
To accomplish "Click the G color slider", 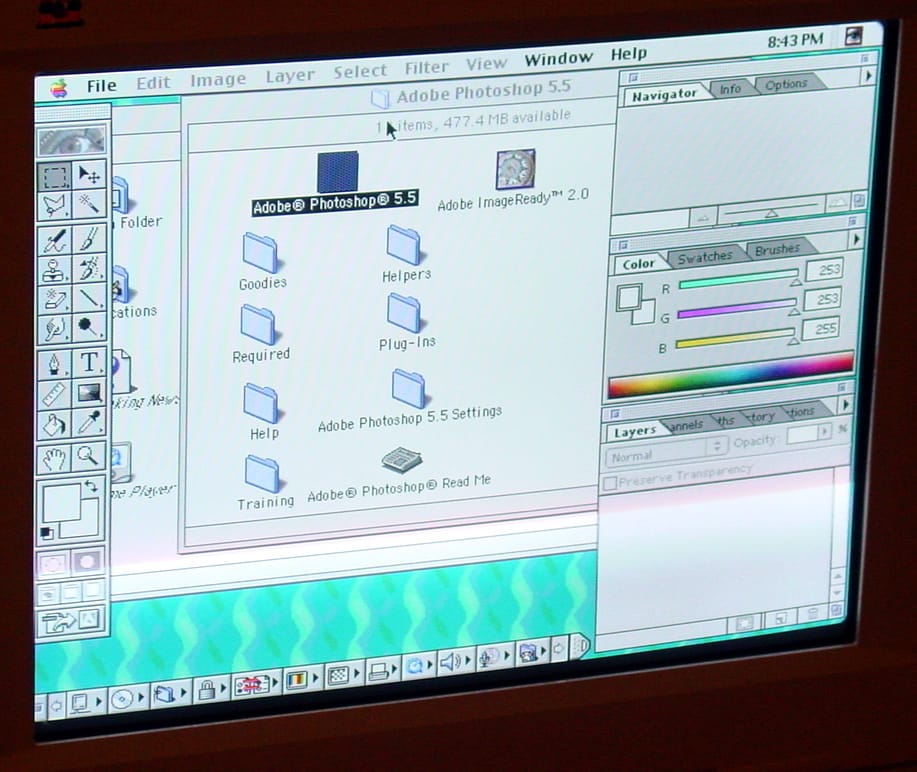I will coord(737,309).
